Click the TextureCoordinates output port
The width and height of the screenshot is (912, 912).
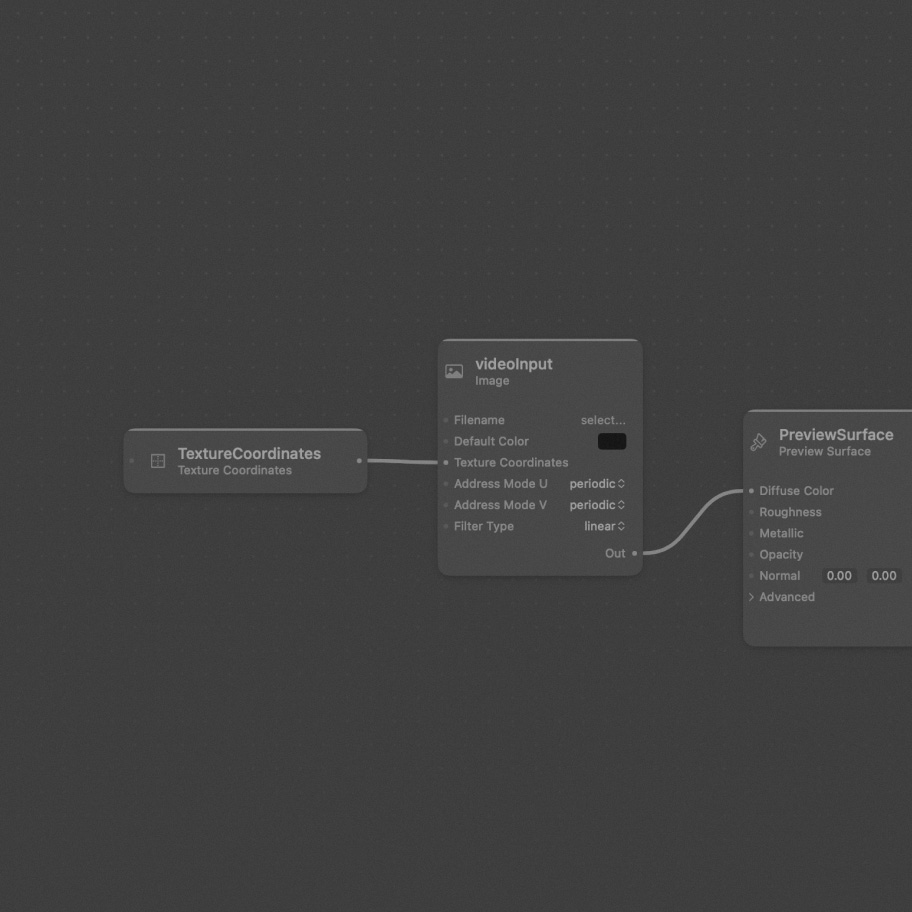pyautogui.click(x=359, y=461)
